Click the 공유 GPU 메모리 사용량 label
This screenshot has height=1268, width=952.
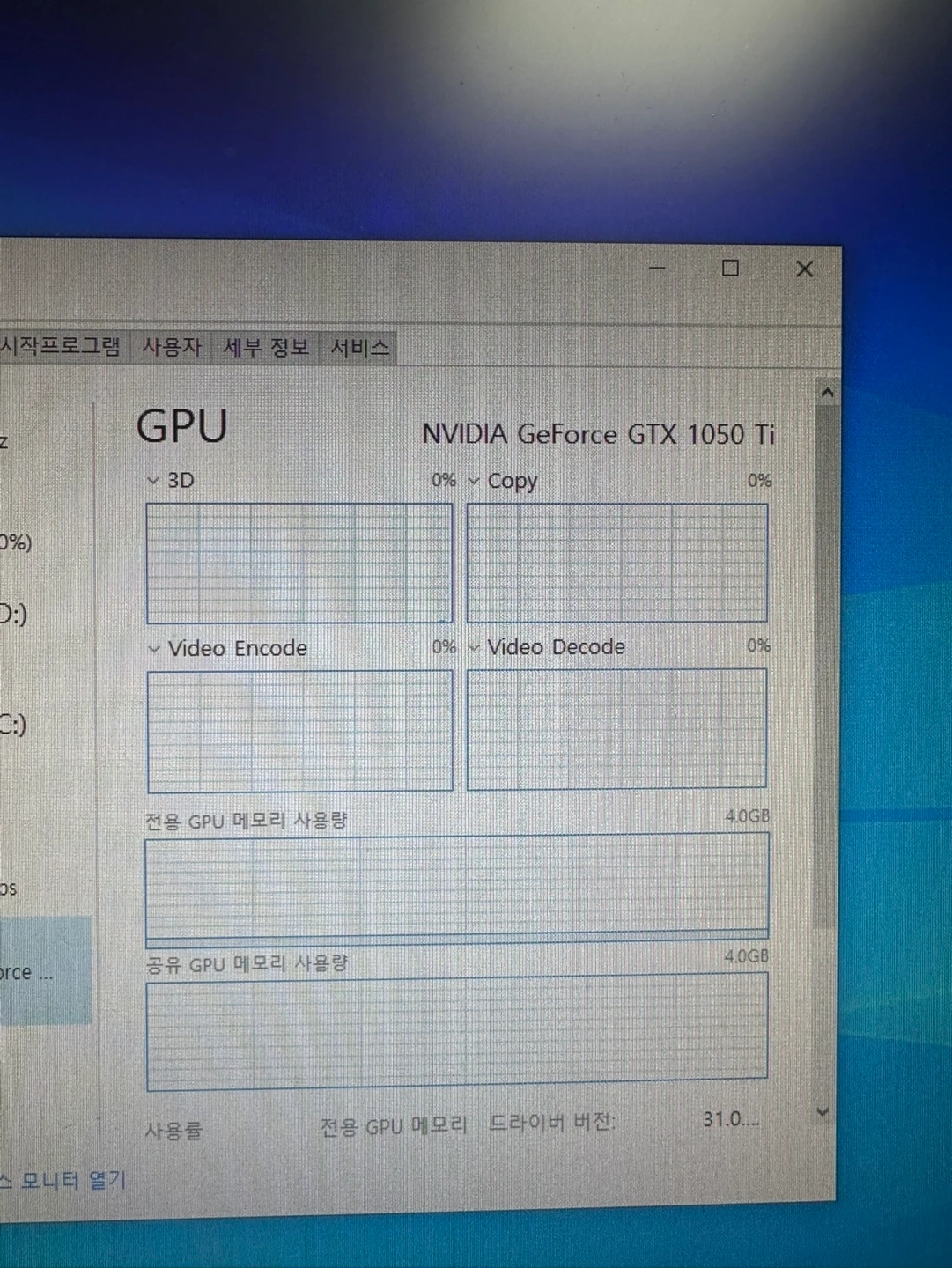[x=247, y=964]
